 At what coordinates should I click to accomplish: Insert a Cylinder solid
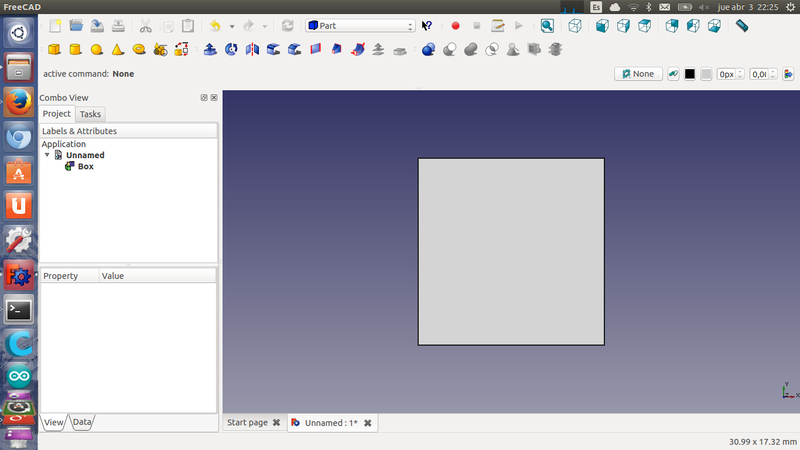pos(75,49)
